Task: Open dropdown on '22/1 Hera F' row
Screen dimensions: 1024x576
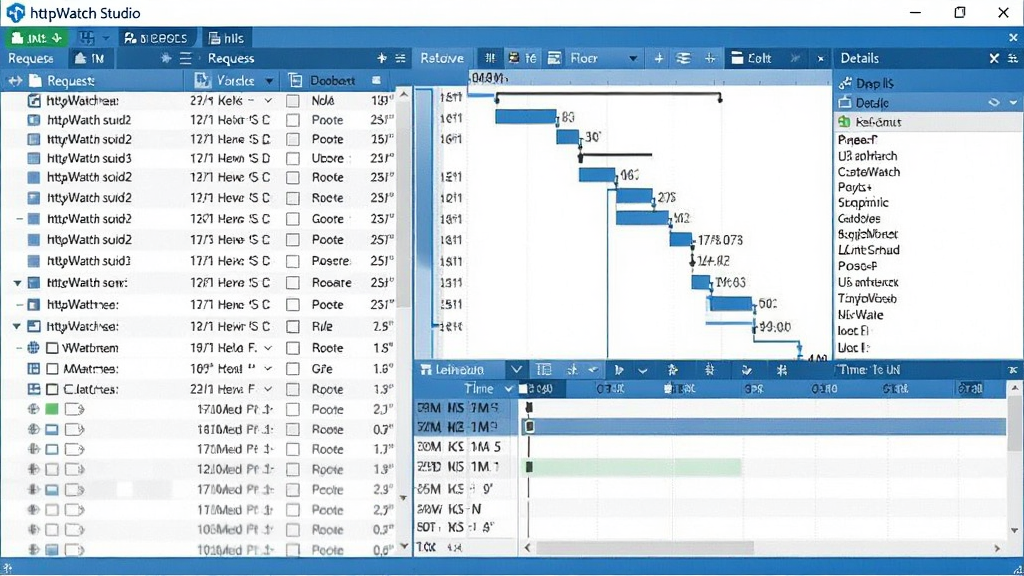Action: [x=268, y=389]
